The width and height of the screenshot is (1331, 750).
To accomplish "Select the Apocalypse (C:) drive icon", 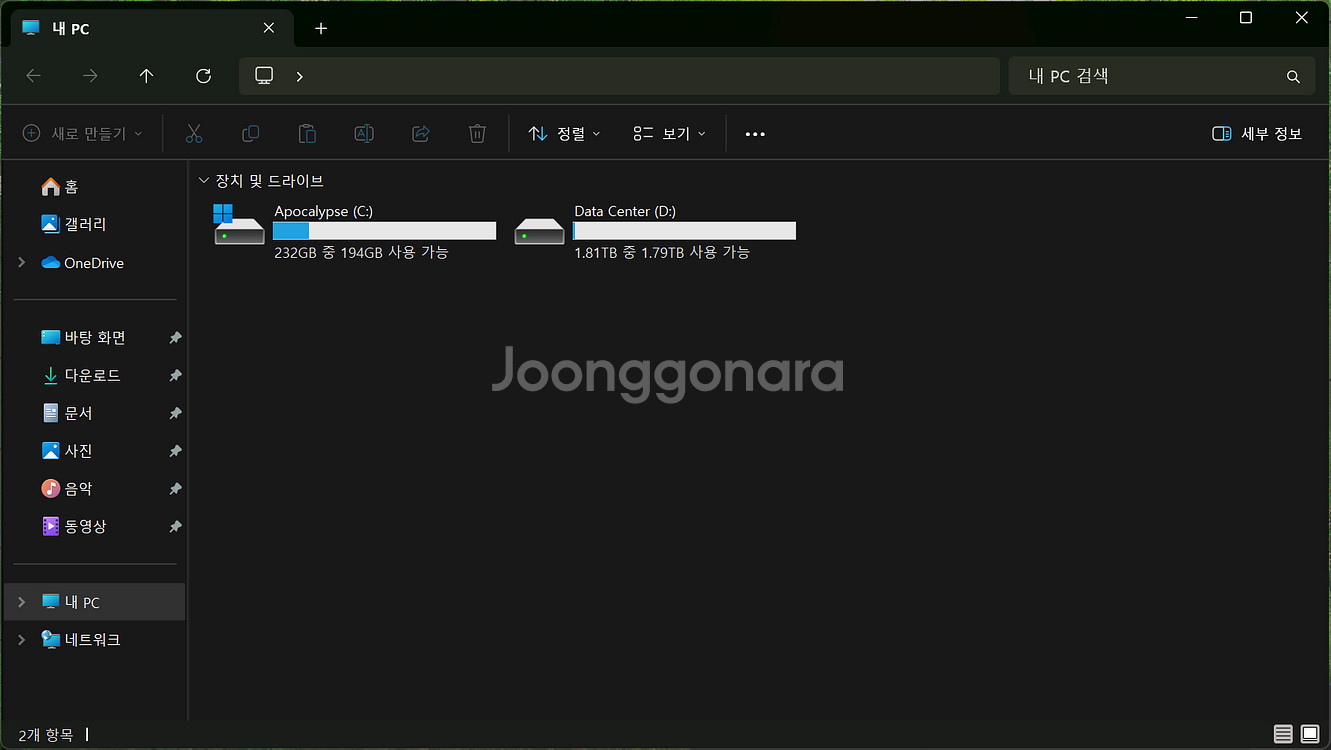I will pyautogui.click(x=239, y=226).
